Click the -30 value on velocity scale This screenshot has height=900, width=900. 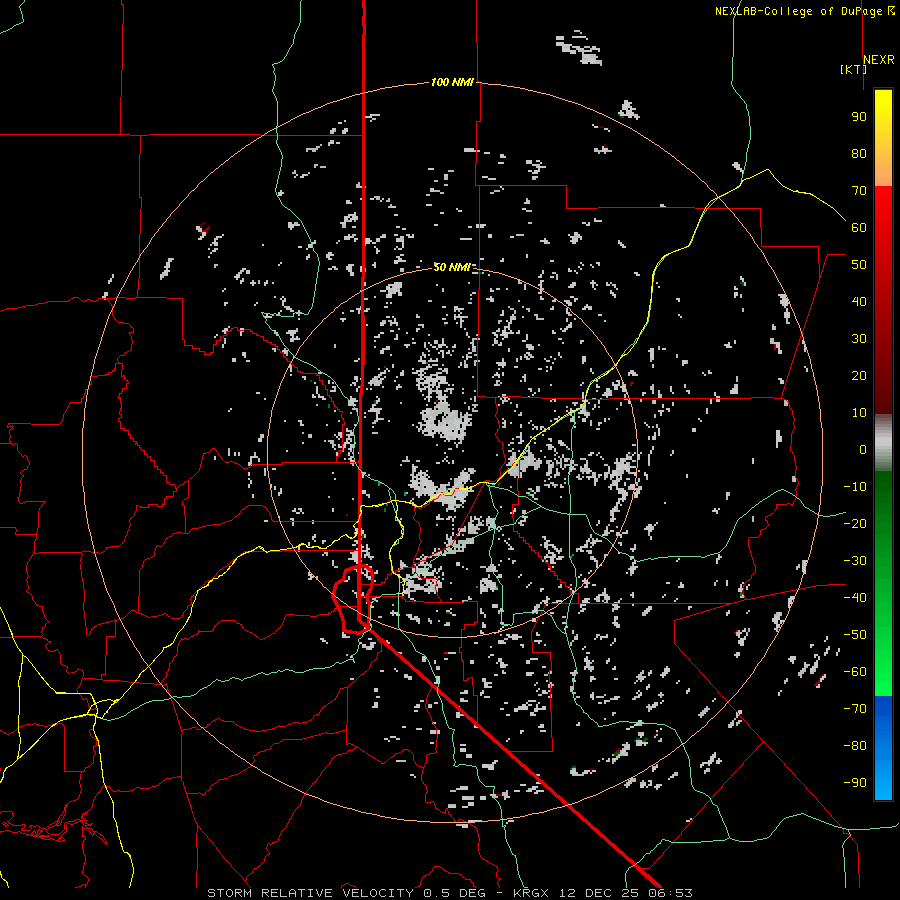(855, 561)
